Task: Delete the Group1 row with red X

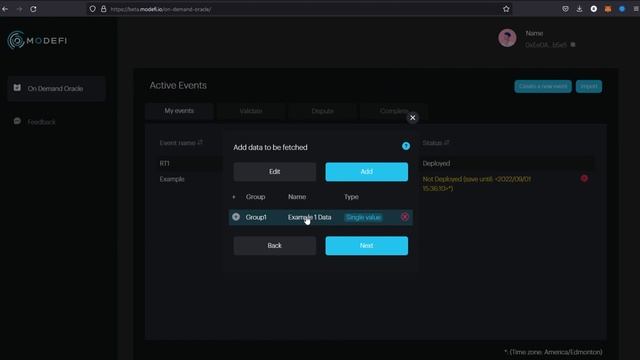Action: click(x=405, y=217)
